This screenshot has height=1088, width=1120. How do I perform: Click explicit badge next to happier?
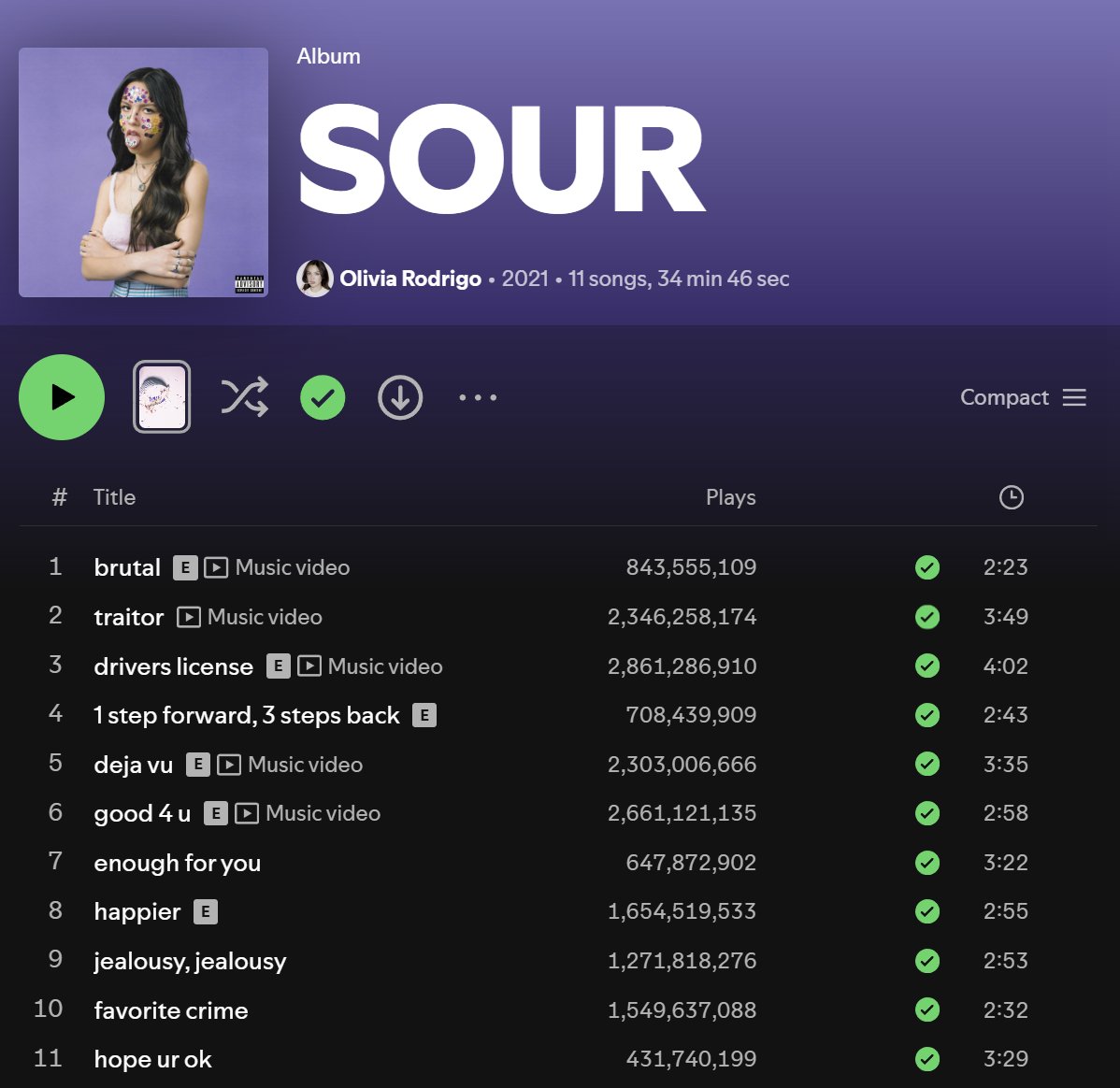206,911
